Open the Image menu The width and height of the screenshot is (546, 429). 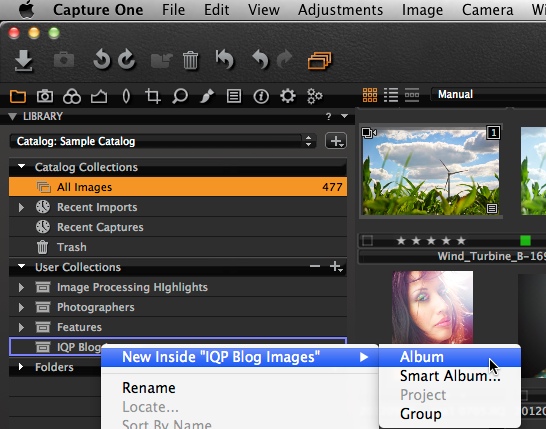tap(422, 10)
